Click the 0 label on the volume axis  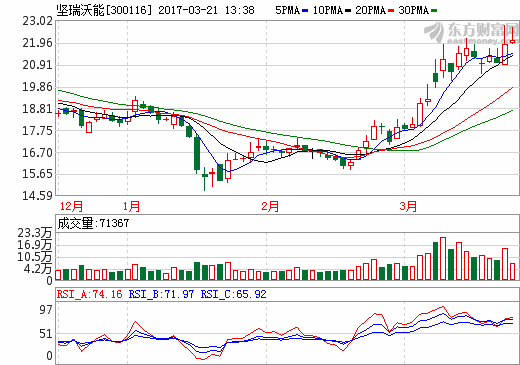pos(49,281)
